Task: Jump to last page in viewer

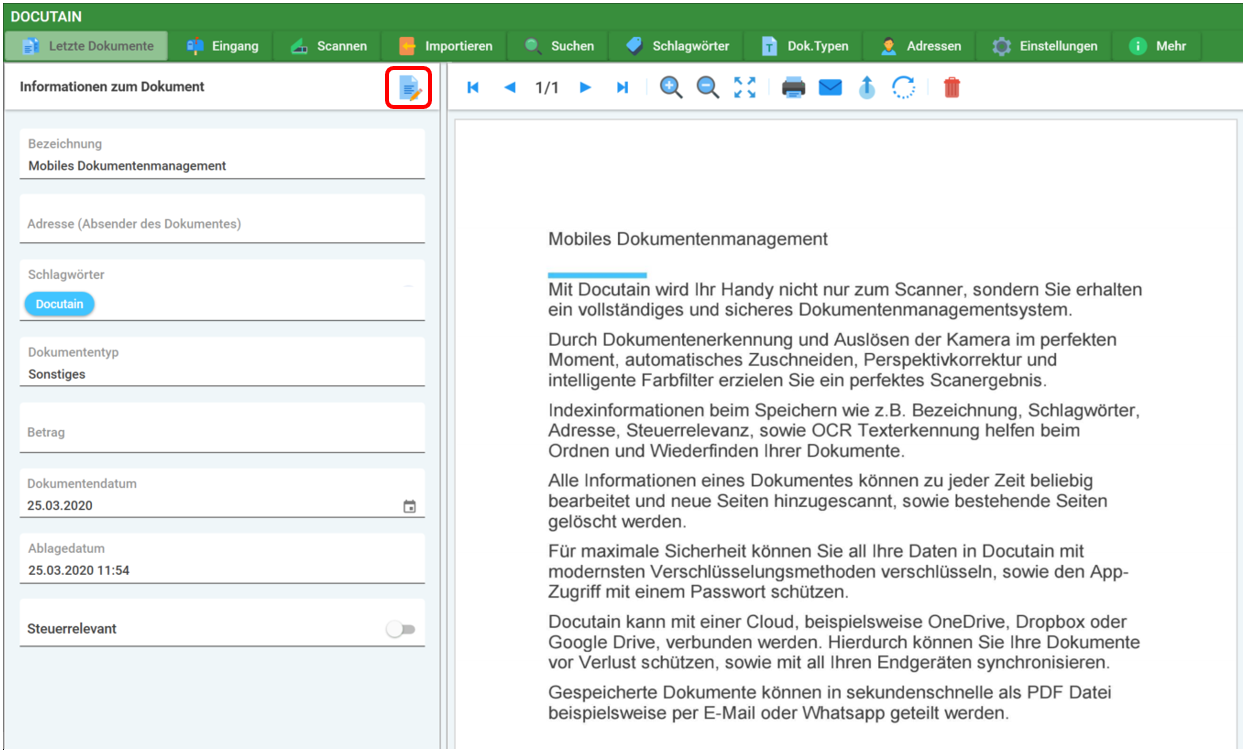Action: tap(622, 88)
